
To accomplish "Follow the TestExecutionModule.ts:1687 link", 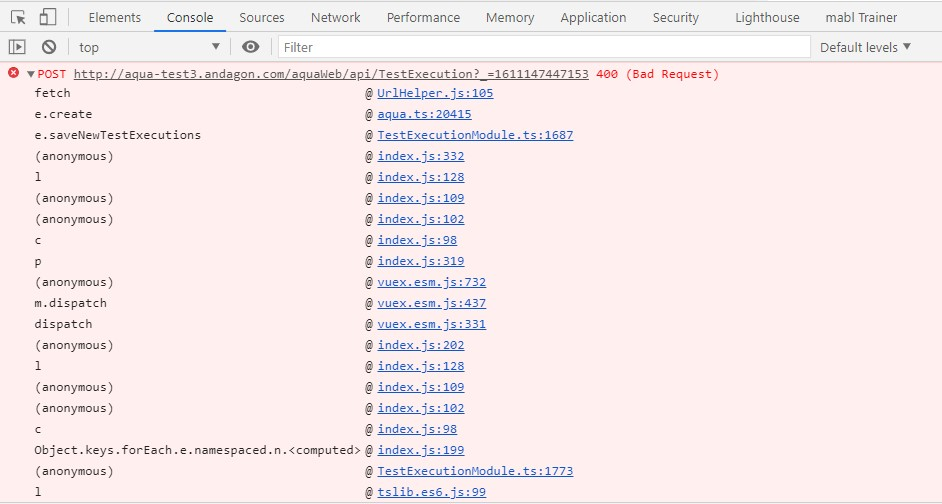I will 475,135.
